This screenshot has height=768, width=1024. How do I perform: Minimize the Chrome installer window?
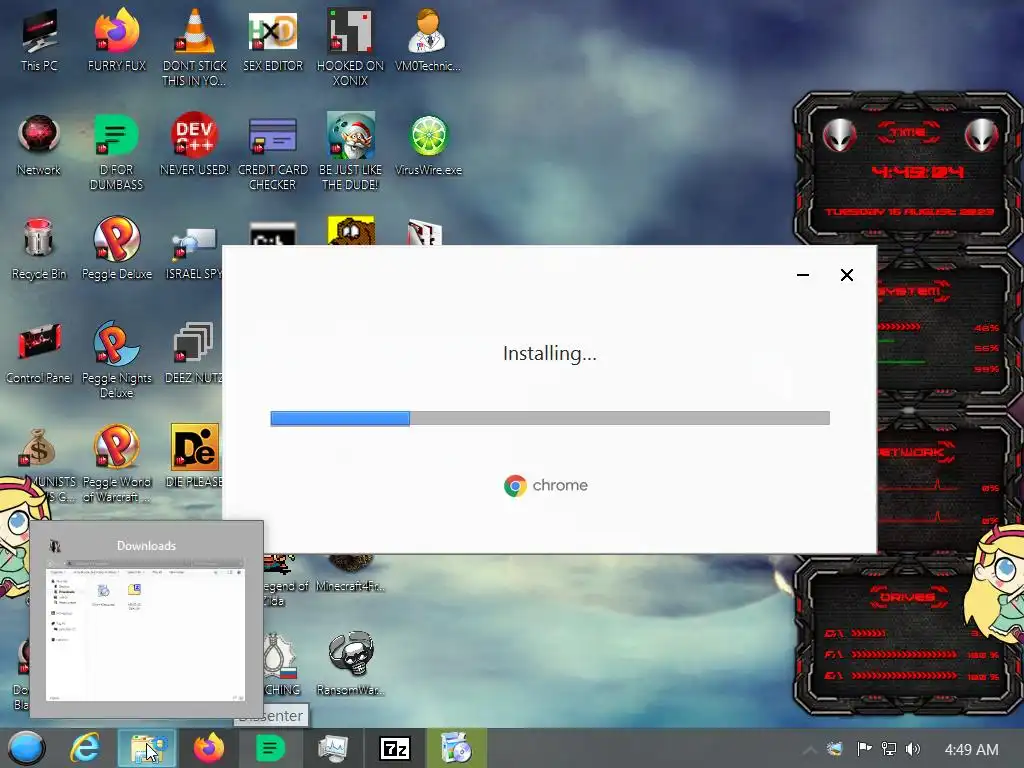(803, 275)
